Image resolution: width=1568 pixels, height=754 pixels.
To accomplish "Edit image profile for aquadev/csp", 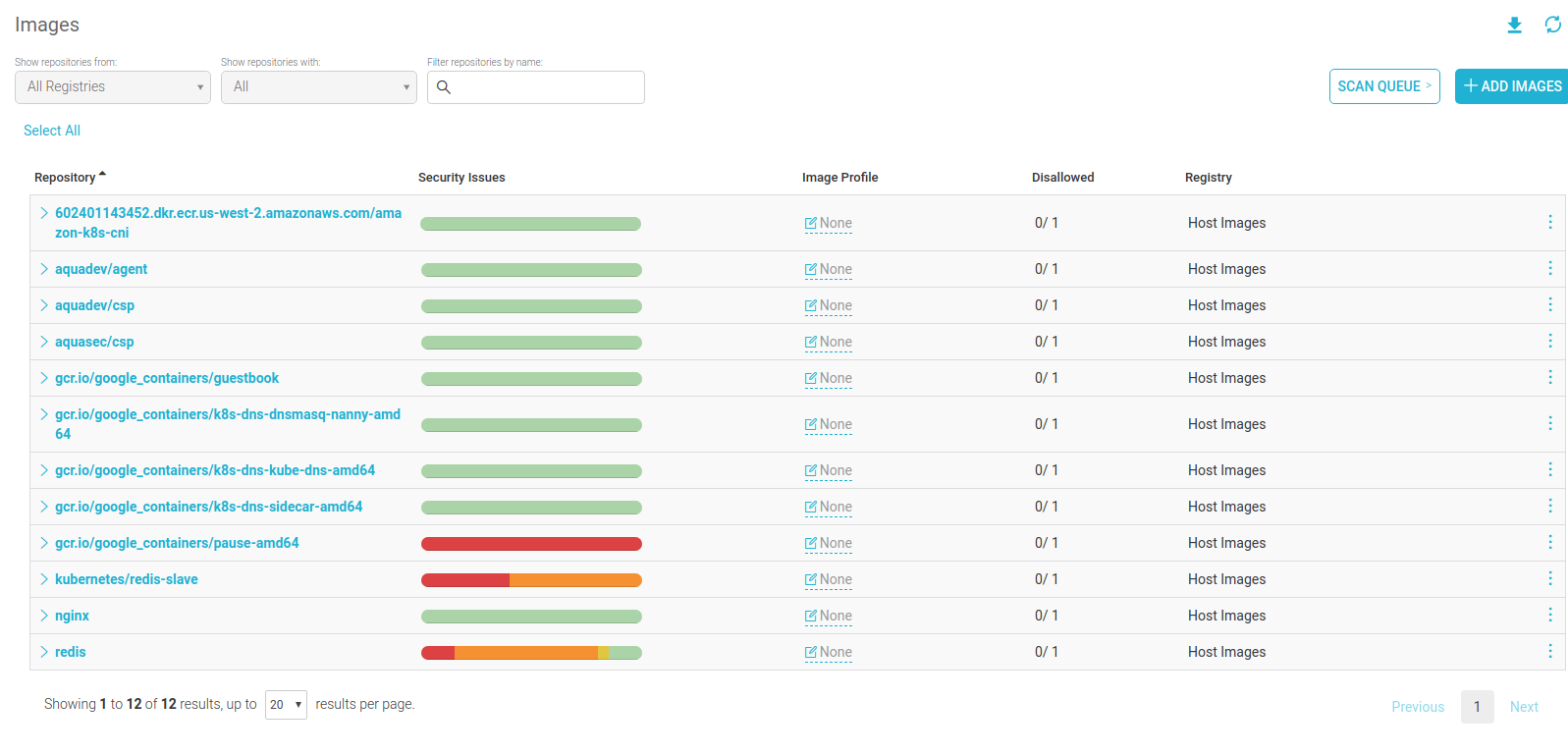I will pyautogui.click(x=828, y=306).
